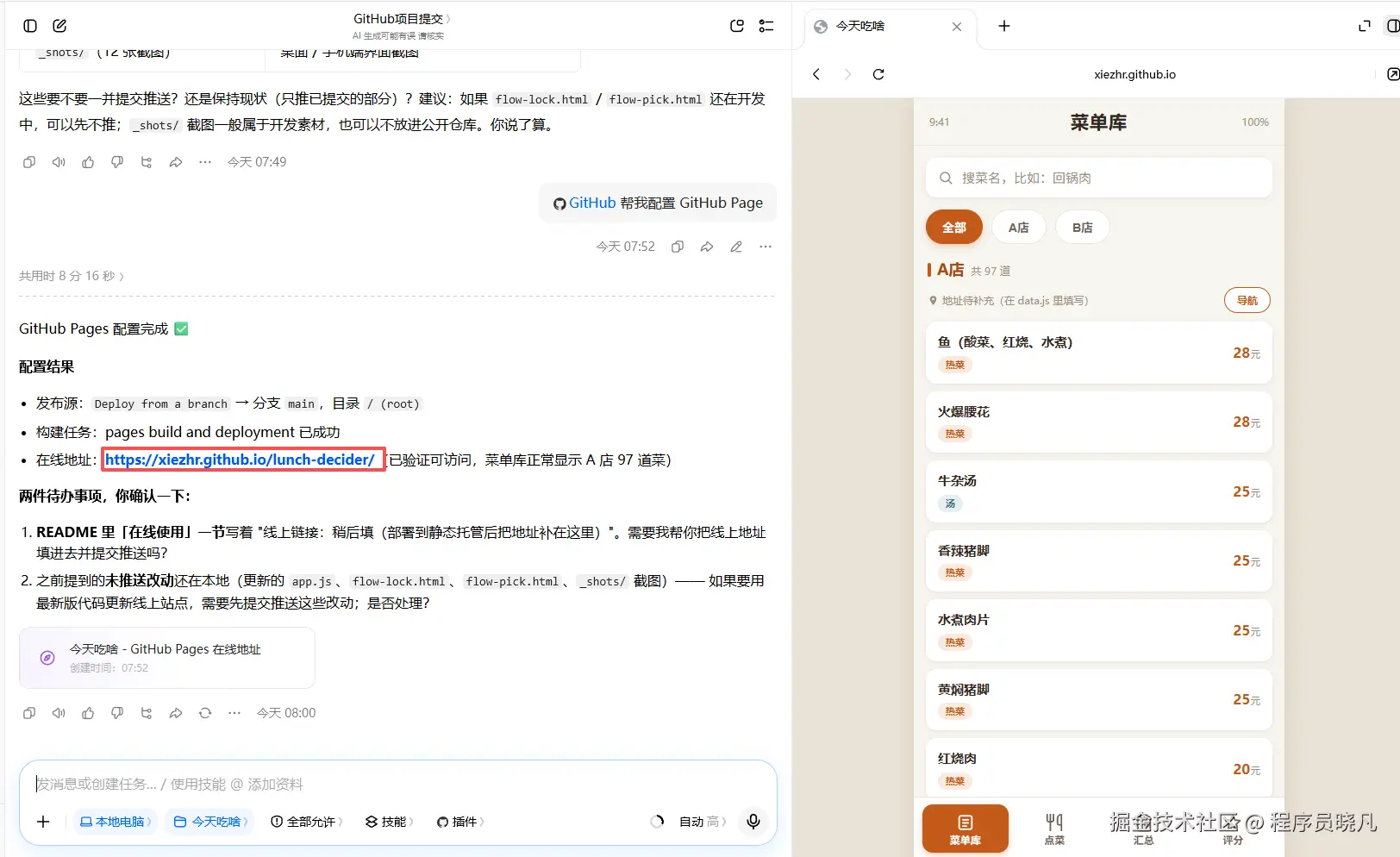
Task: Select the A店 filter chip
Action: click(x=1019, y=228)
